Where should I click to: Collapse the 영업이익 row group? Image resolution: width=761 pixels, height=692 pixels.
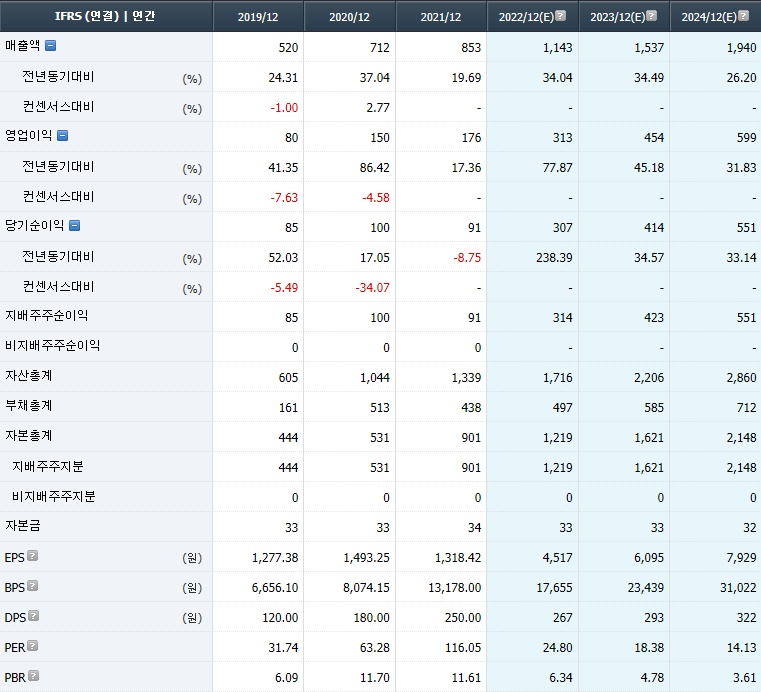pyautogui.click(x=63, y=135)
